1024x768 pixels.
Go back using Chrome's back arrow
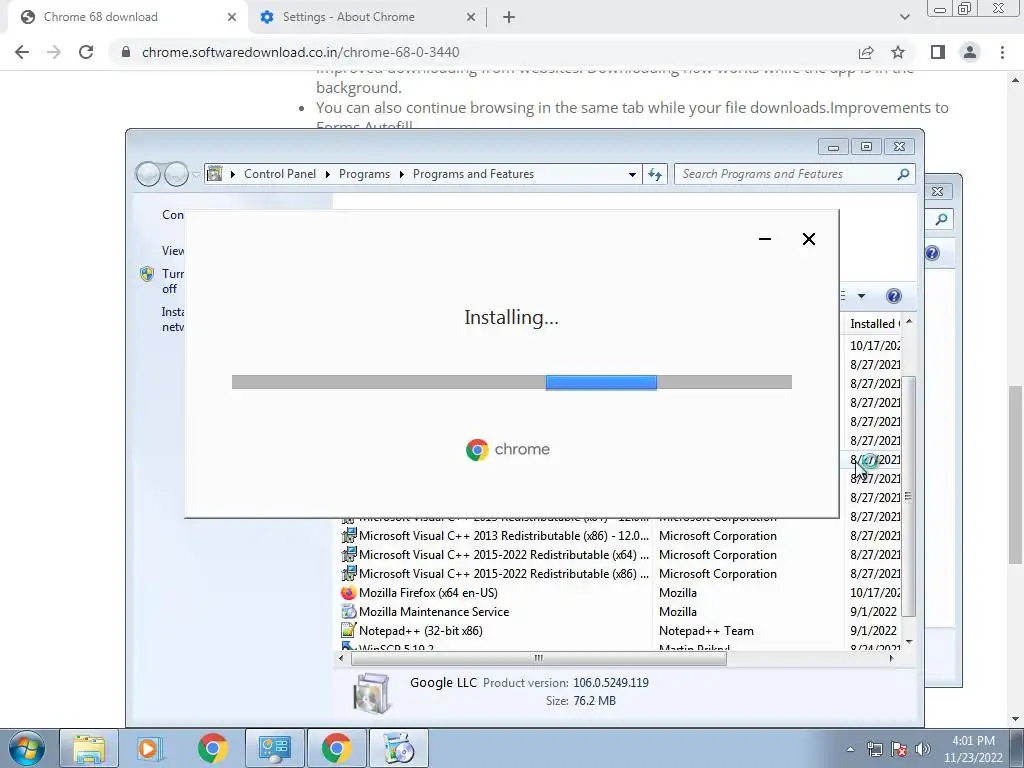[x=22, y=52]
